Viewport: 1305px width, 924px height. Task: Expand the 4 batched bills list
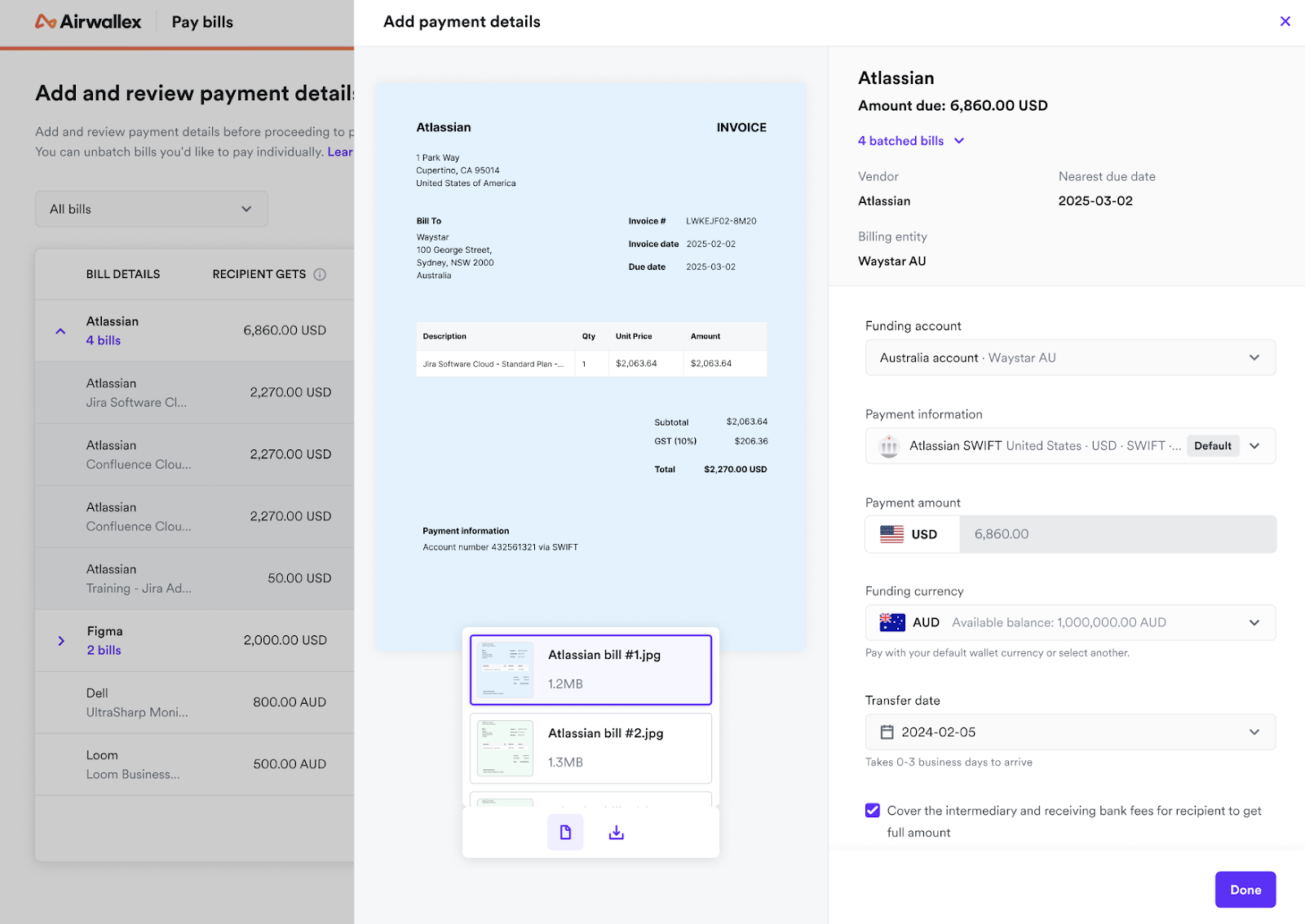click(x=911, y=141)
